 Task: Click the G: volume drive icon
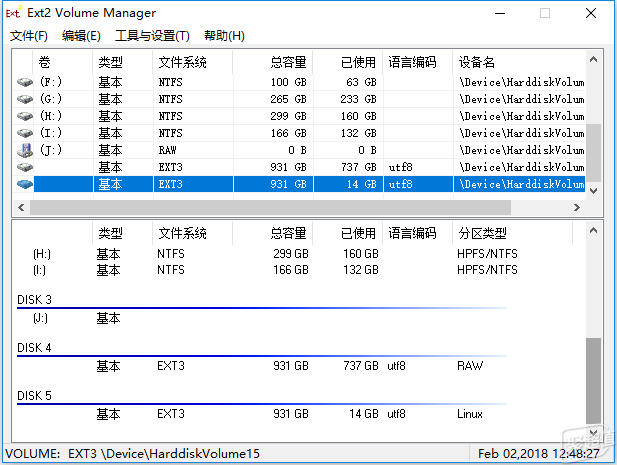point(25,99)
